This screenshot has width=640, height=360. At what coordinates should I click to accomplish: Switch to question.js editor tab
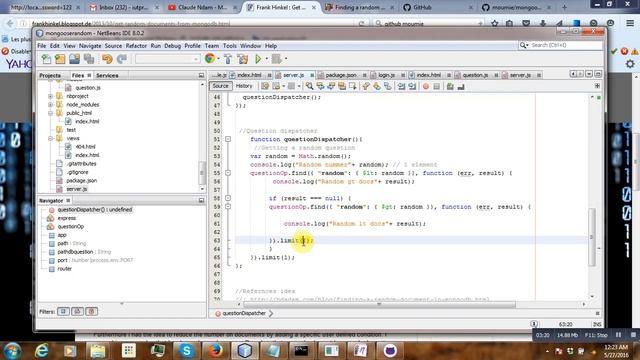[x=475, y=75]
